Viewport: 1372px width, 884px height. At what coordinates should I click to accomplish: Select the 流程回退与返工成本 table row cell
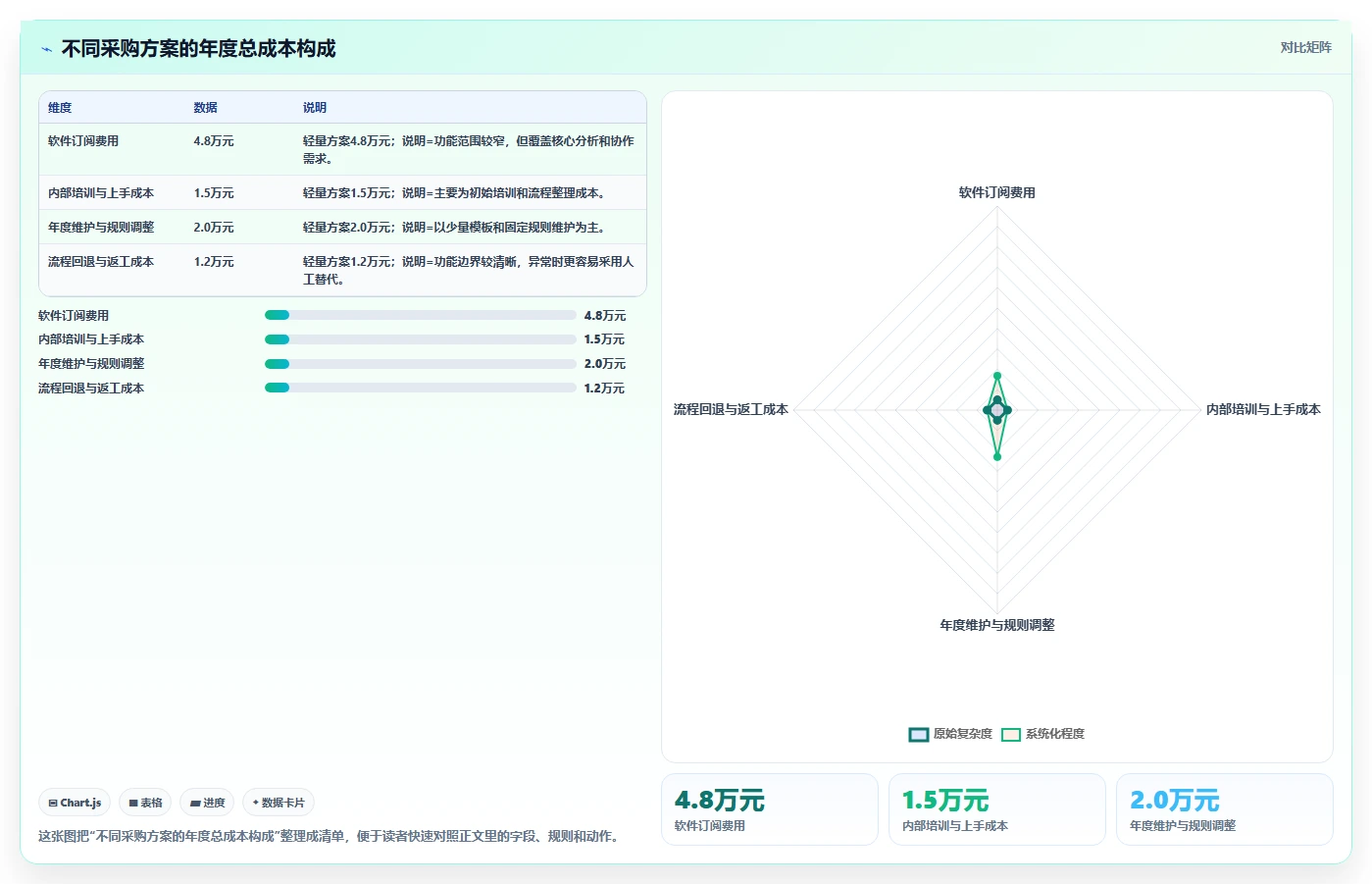click(x=101, y=262)
